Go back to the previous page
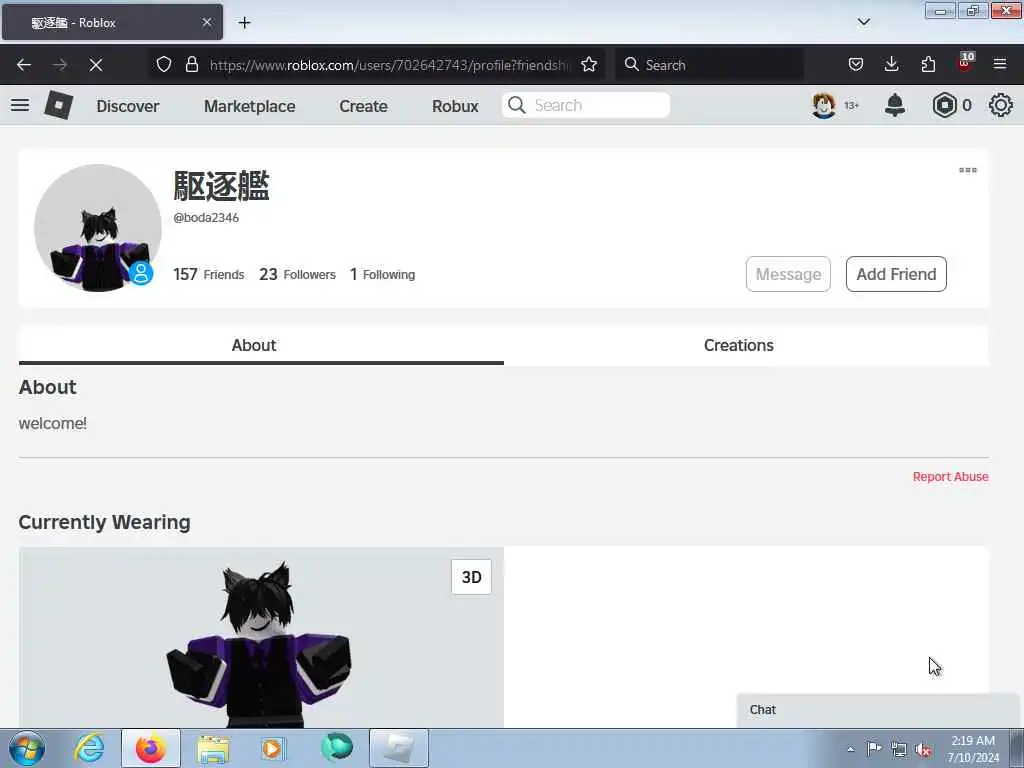This screenshot has width=1024, height=768. [x=24, y=65]
